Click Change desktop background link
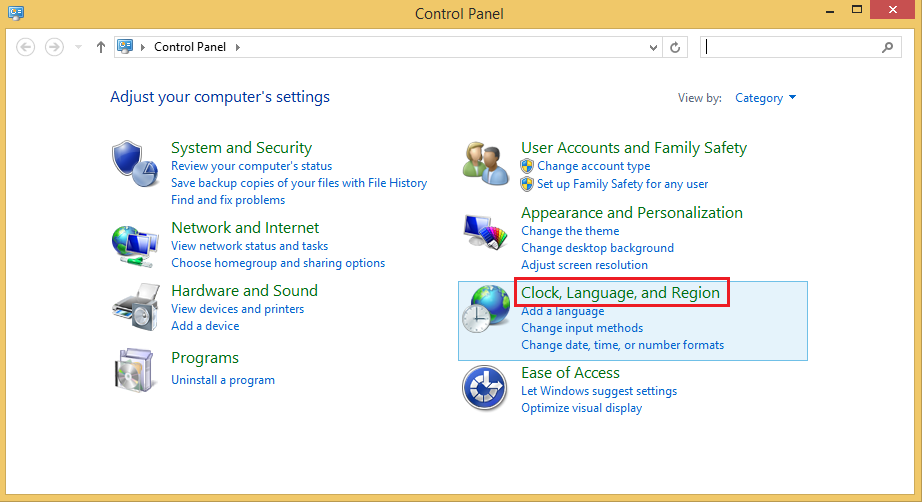Viewport: 922px width, 502px height. click(597, 248)
